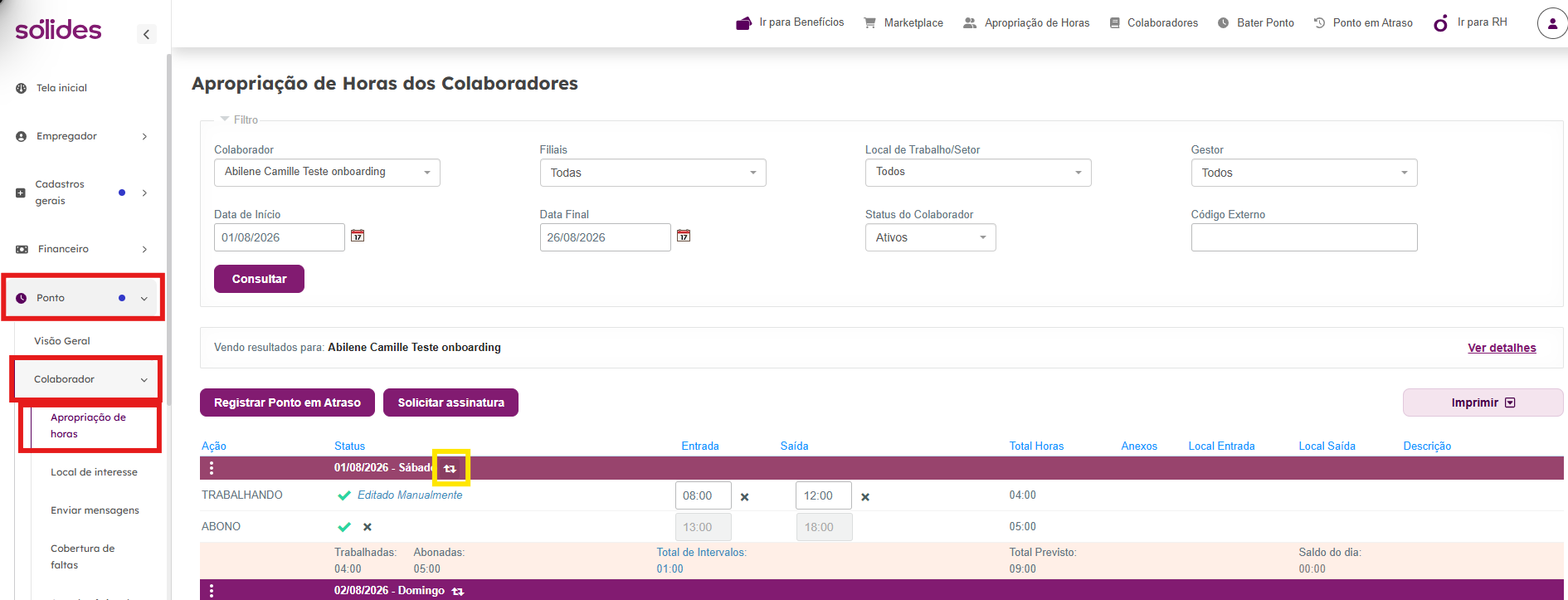Viewport: 1568px width, 600px height.
Task: Reject the ABONO entry with the X
Action: pyautogui.click(x=368, y=527)
